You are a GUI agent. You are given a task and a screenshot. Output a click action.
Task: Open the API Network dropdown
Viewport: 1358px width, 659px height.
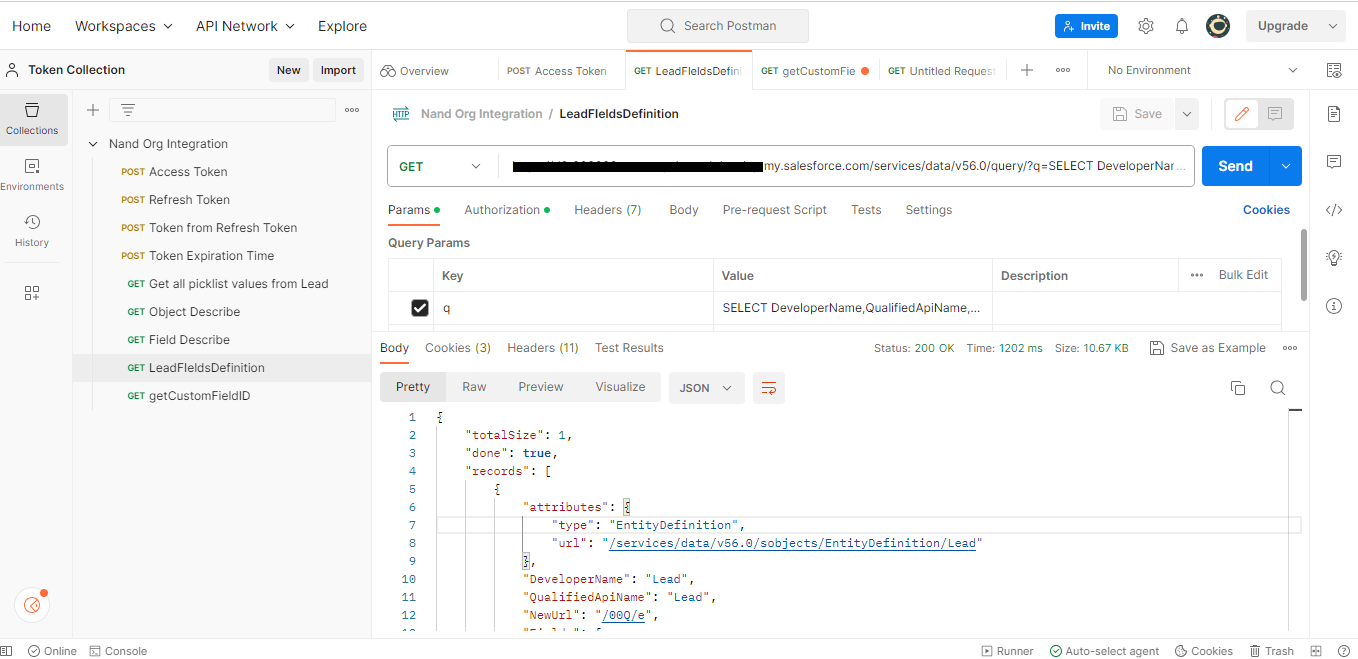click(x=245, y=26)
